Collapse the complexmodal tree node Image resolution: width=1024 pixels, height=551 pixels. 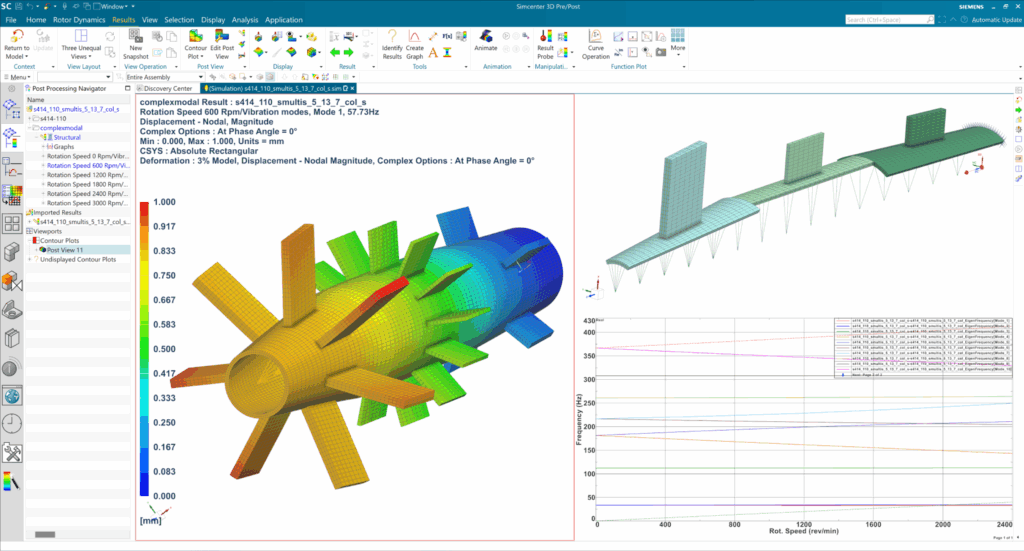click(x=30, y=128)
